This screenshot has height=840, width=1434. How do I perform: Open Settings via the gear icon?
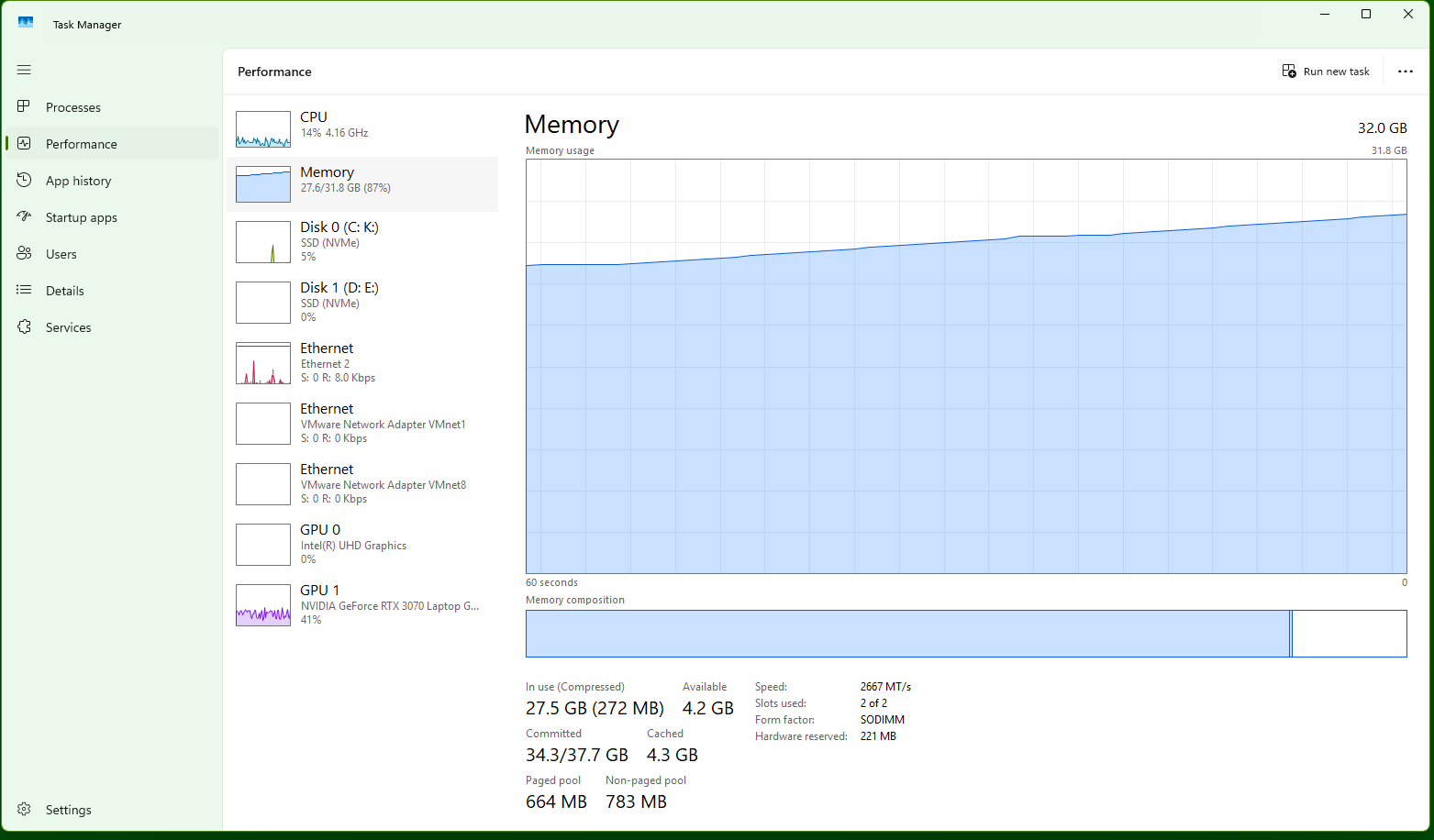(x=24, y=809)
